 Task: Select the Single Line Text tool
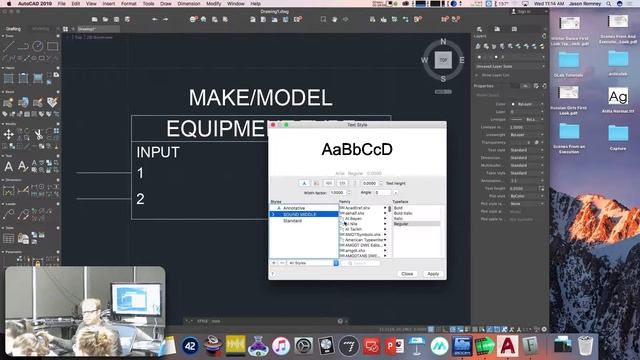[x=22, y=167]
